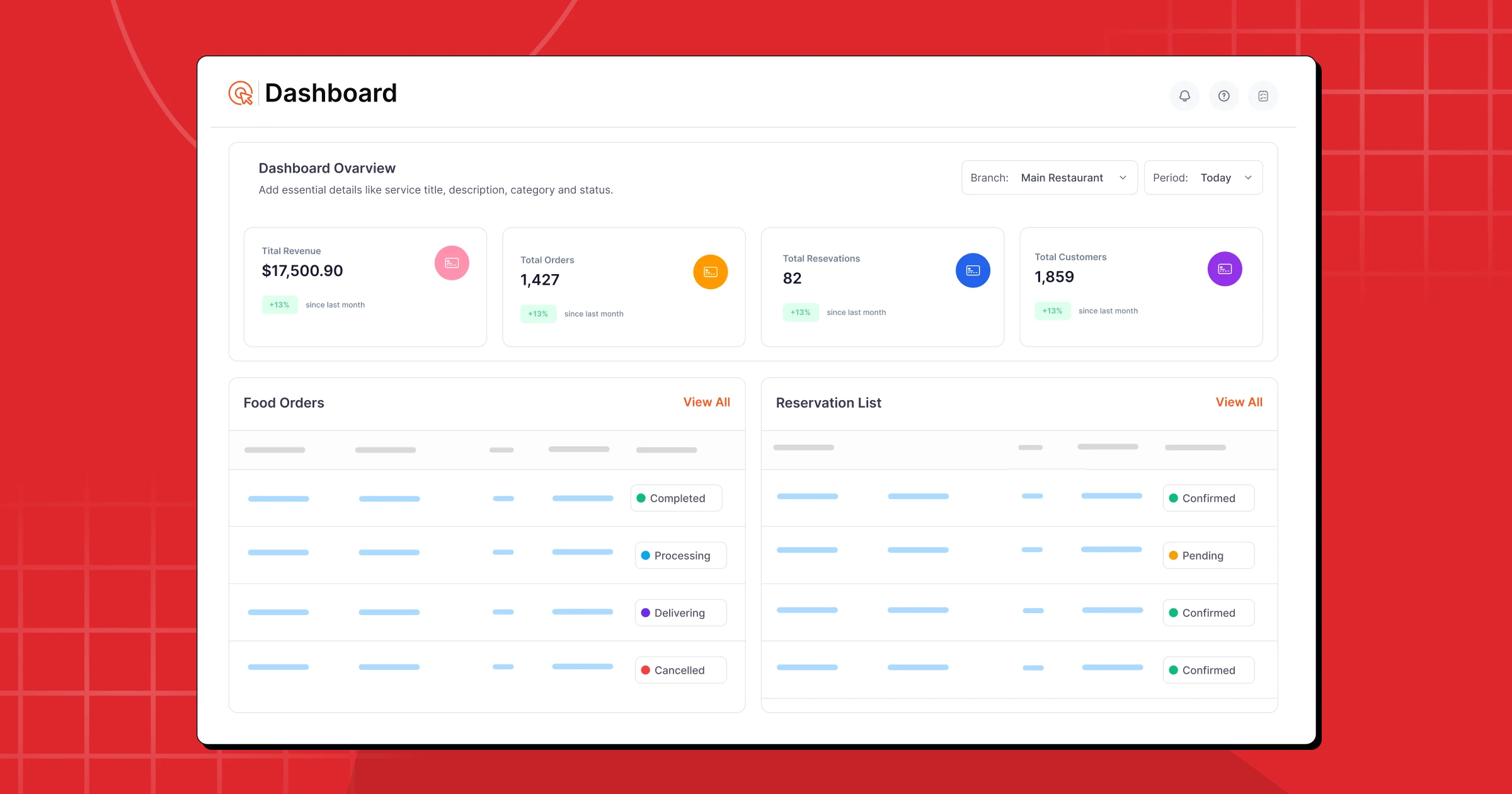Click the Delivering status badge
This screenshot has width=1512, height=794.
coord(680,613)
